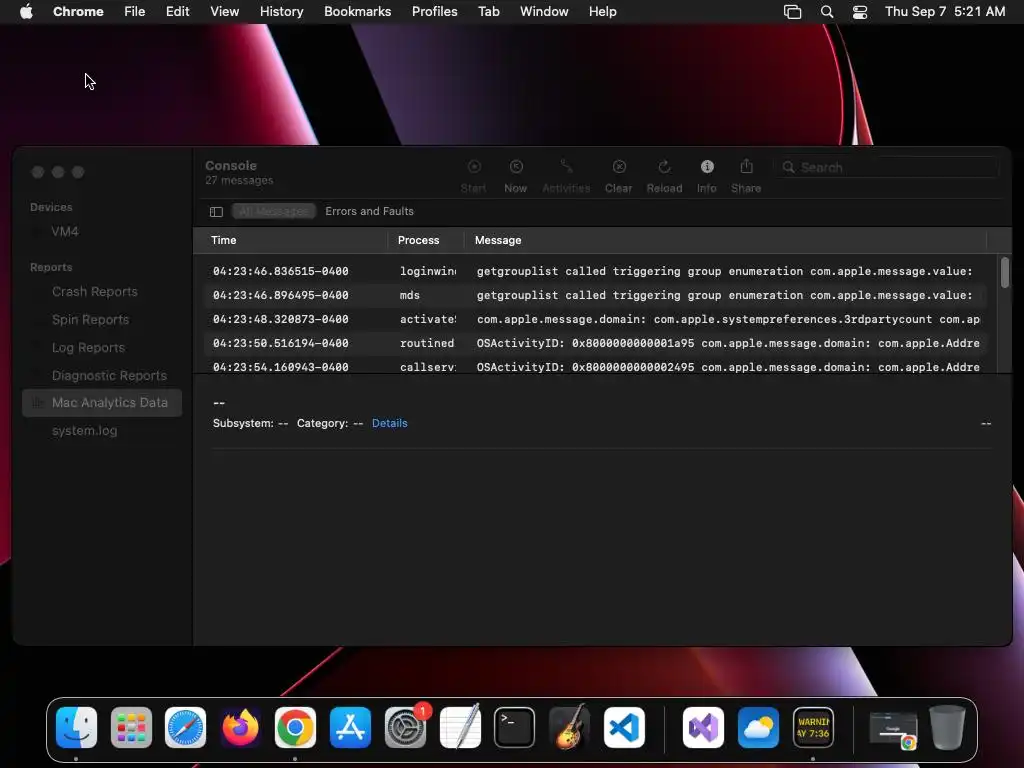Image resolution: width=1024 pixels, height=768 pixels.
Task: Launch Firefox from the Dock
Action: click(x=240, y=727)
